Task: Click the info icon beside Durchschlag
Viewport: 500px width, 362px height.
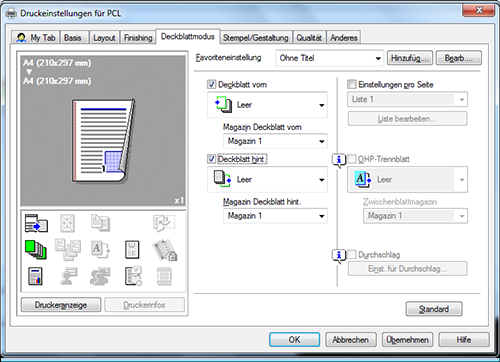Action: [x=339, y=256]
